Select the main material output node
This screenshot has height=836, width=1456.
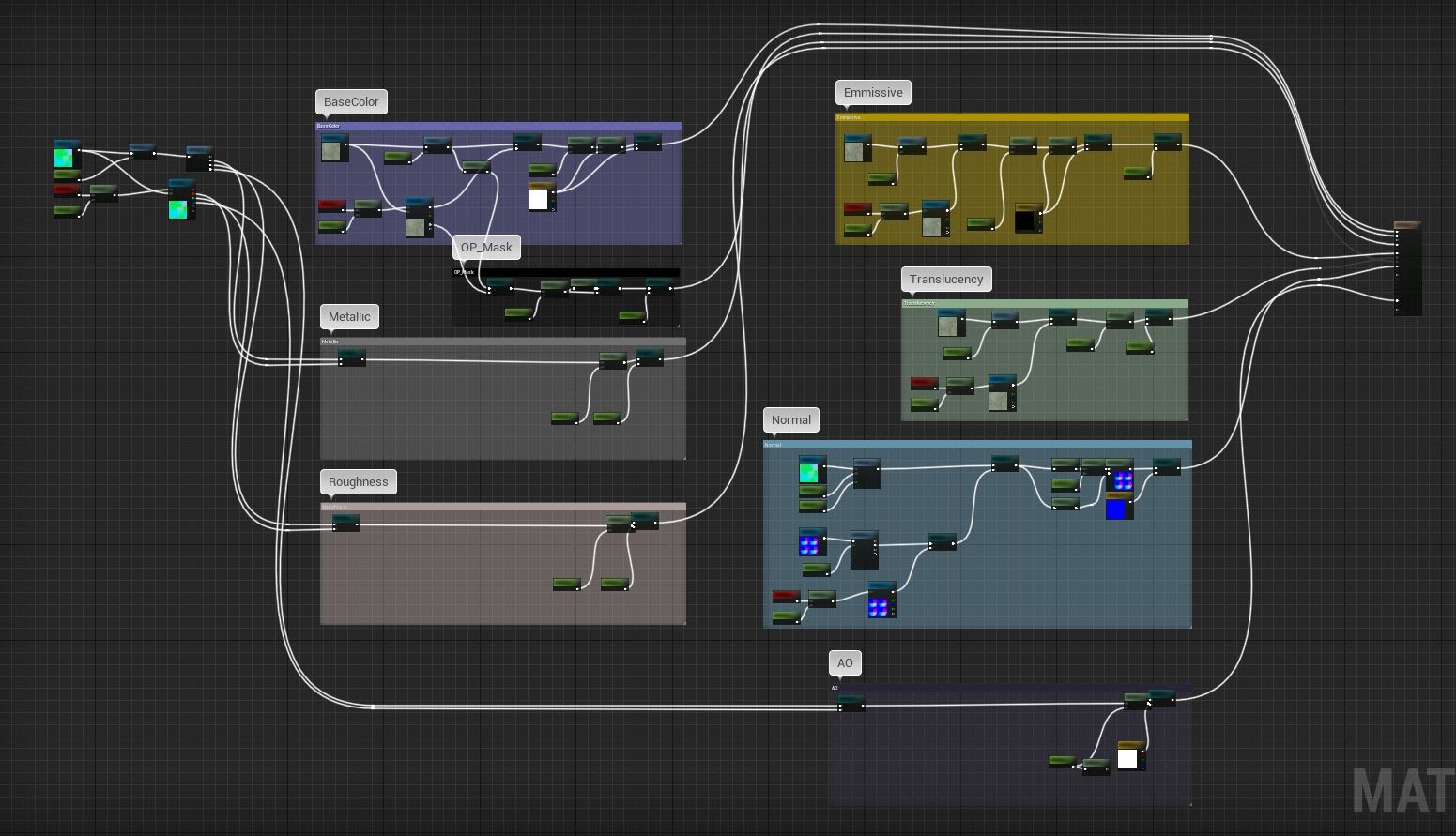1407,268
